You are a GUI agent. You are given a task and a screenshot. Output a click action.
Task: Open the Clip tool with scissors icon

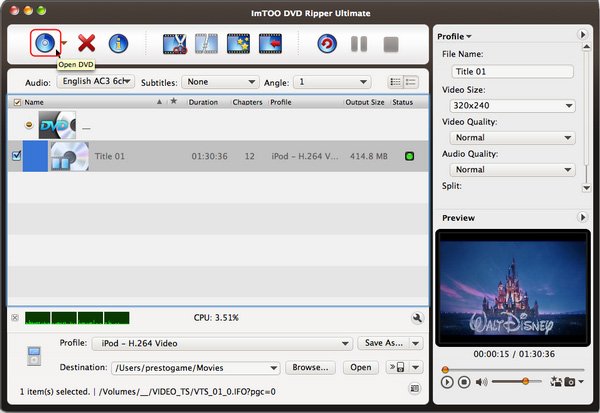175,44
